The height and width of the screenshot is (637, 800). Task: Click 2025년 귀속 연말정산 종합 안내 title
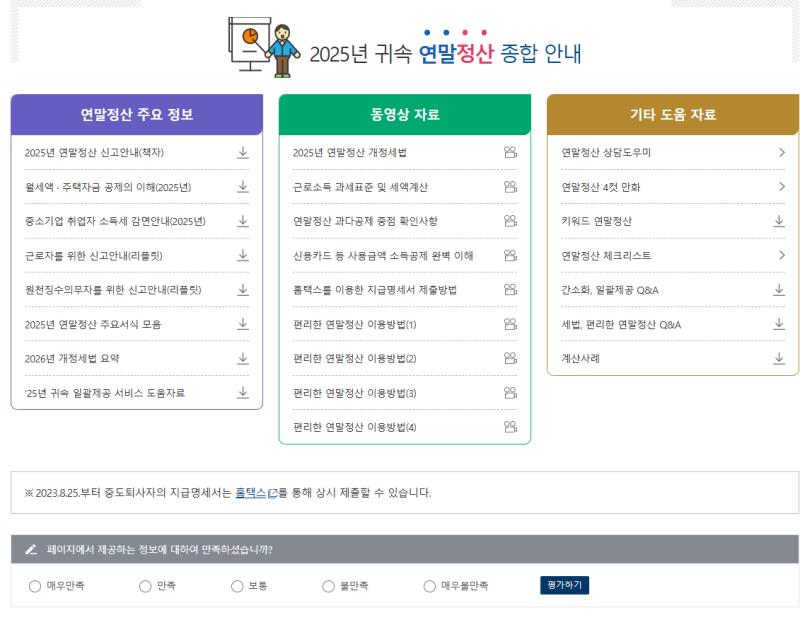(445, 53)
